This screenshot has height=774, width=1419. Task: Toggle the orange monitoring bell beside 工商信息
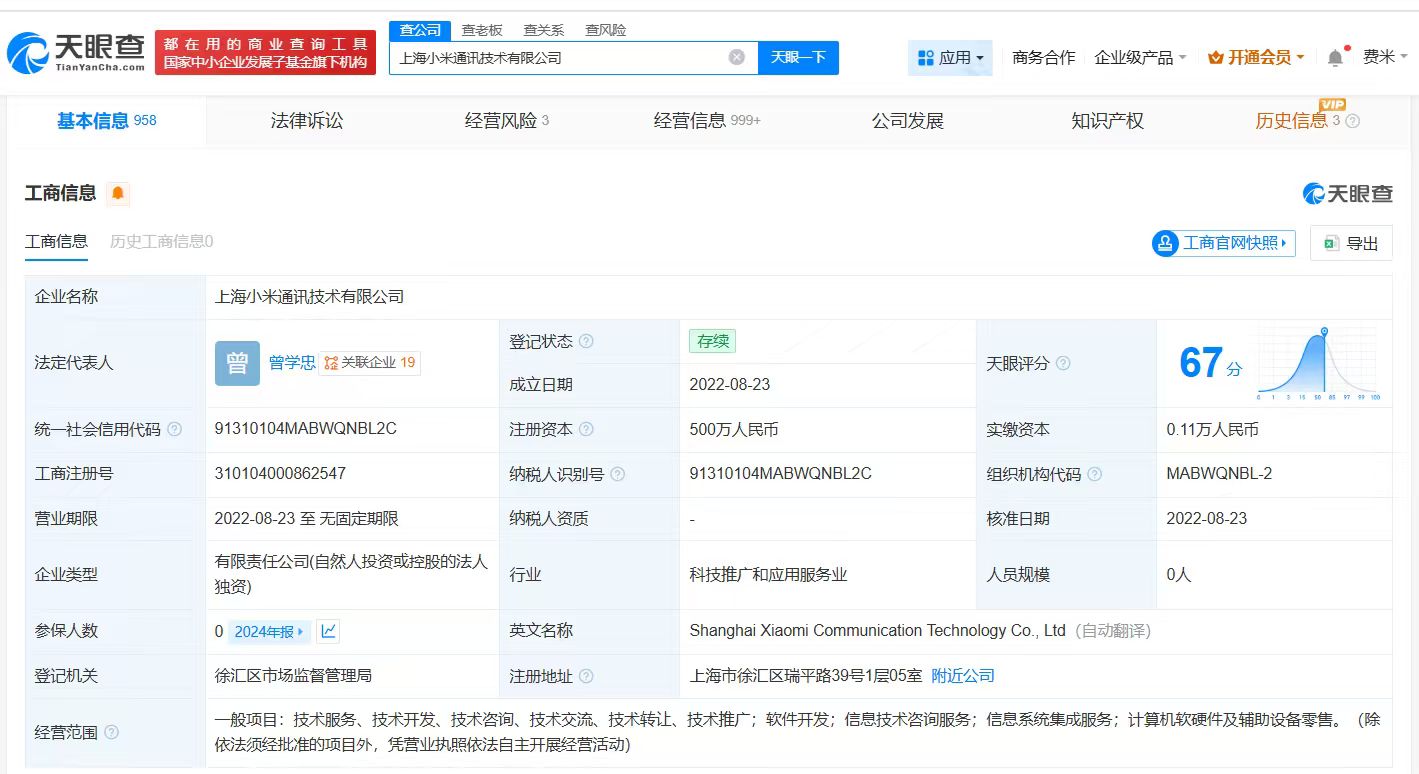point(118,193)
